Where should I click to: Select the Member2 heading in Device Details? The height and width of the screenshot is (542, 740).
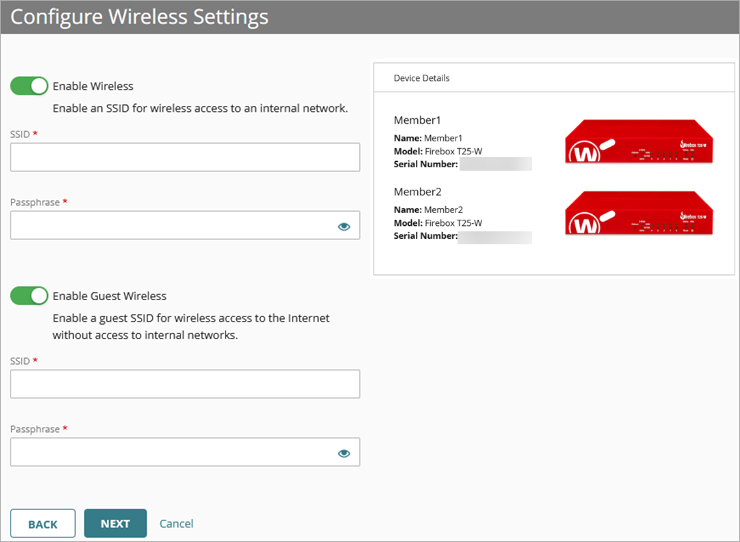417,191
